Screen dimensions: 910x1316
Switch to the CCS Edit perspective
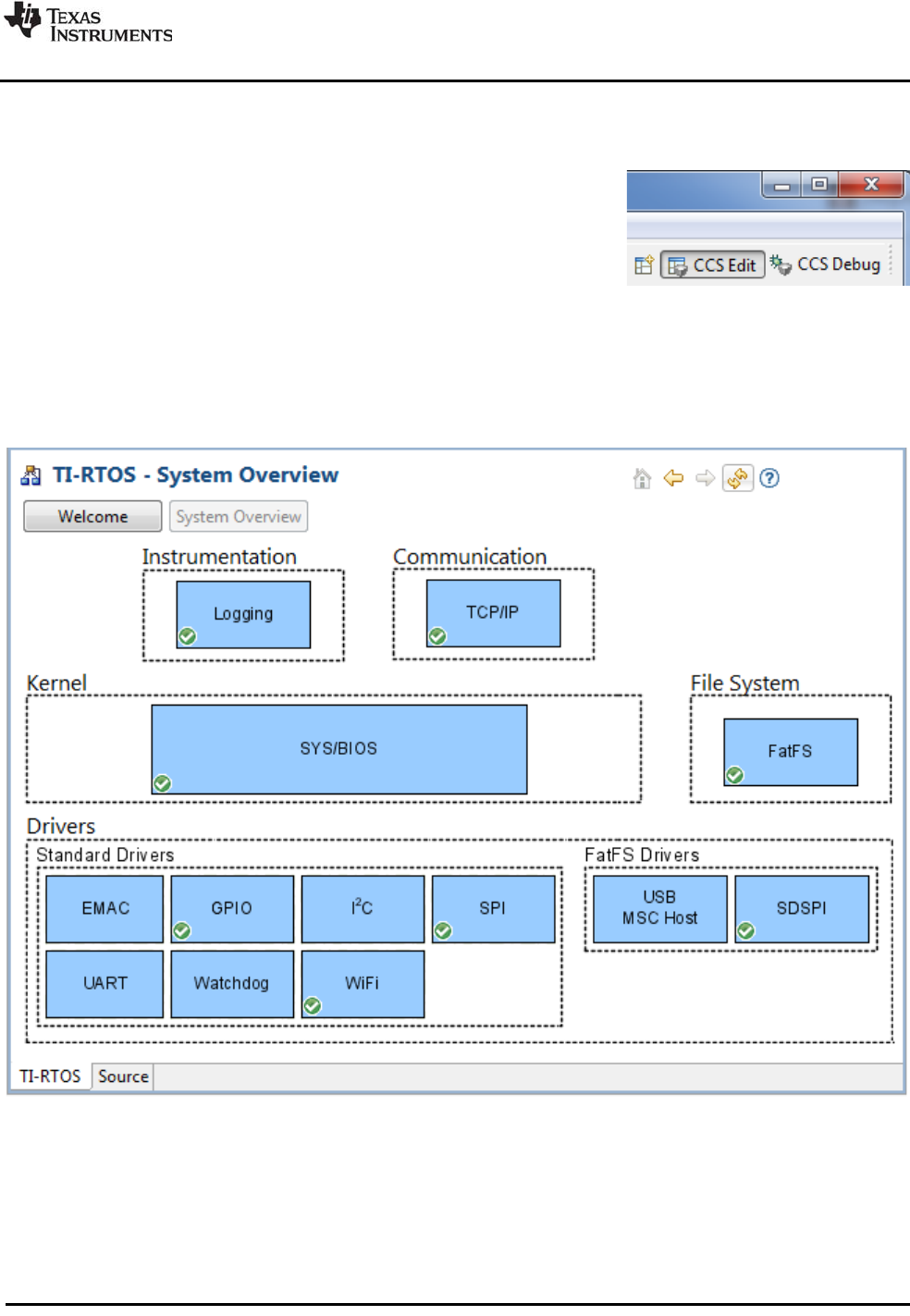click(712, 265)
